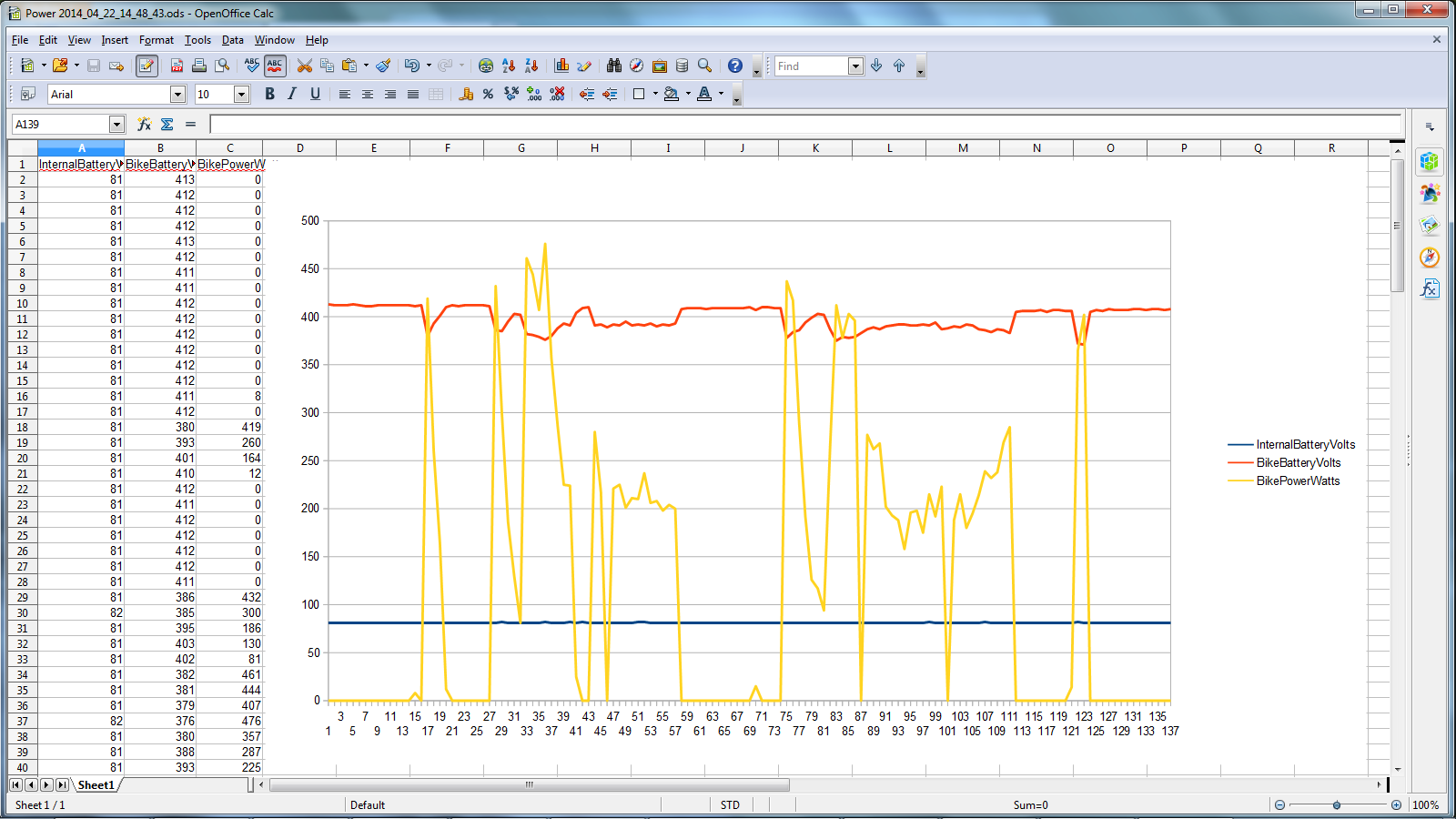Select column header B
This screenshot has width=1456, height=819.
pos(160,147)
